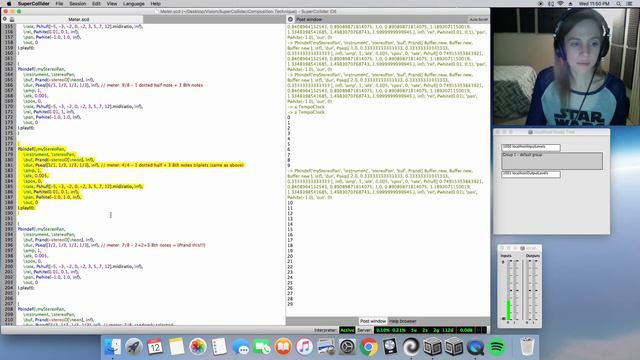Open QuickTime Player in dock
The image size is (640, 360).
(475, 347)
